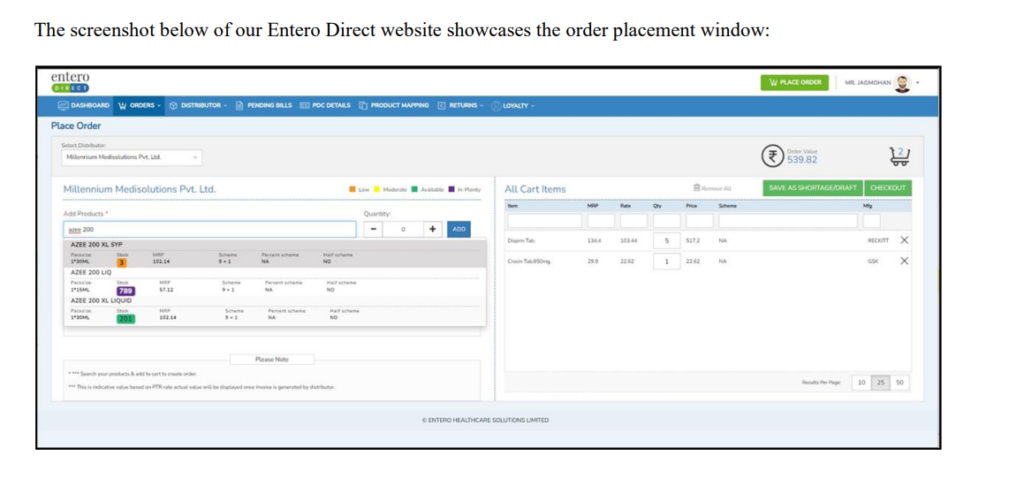
Task: Click the rupee Order Value icon
Action: click(772, 155)
